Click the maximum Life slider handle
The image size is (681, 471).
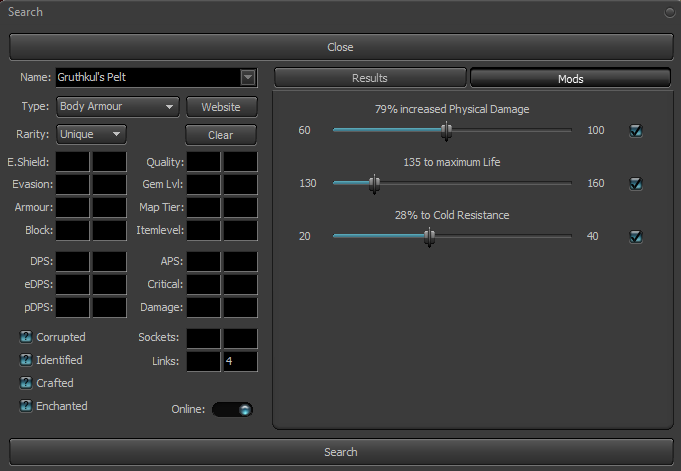pos(374,184)
